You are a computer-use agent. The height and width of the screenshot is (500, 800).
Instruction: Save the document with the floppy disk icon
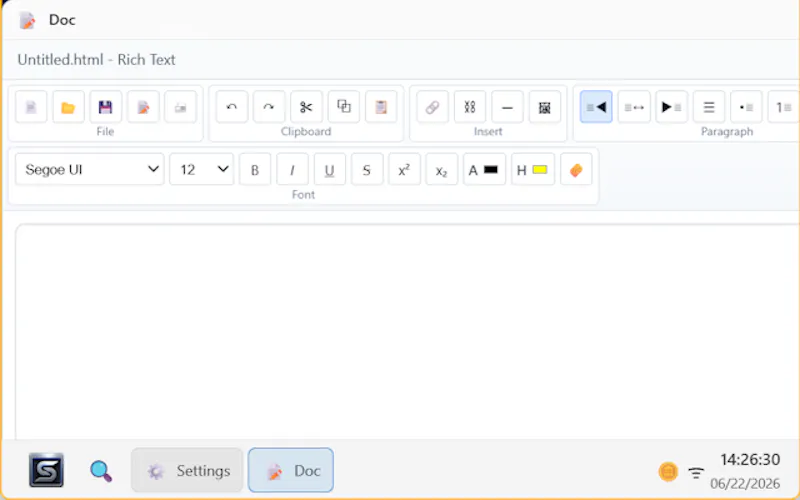click(x=106, y=107)
